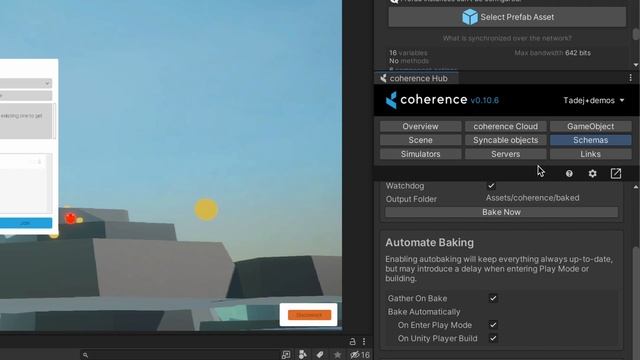Click Select Prefab Asset button
640x360 pixels.
coord(507,17)
